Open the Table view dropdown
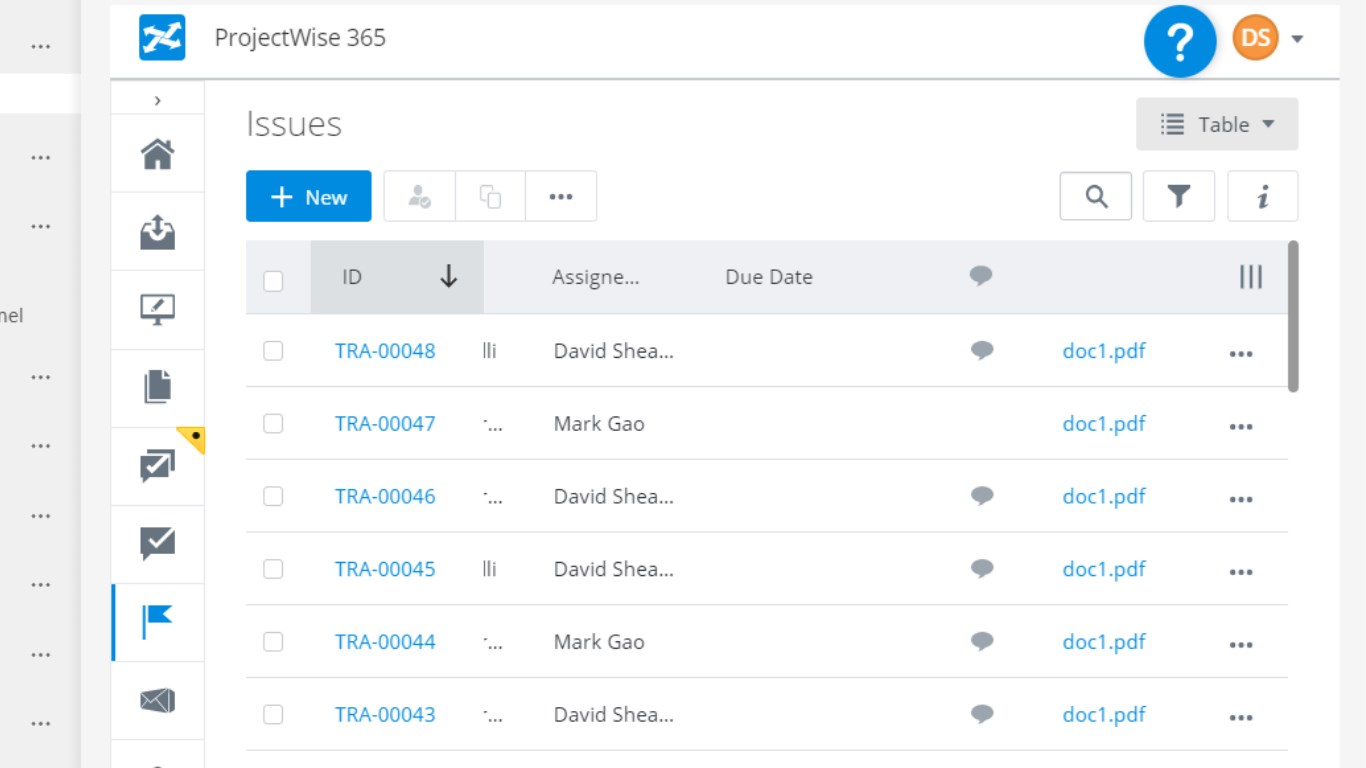 (1217, 124)
